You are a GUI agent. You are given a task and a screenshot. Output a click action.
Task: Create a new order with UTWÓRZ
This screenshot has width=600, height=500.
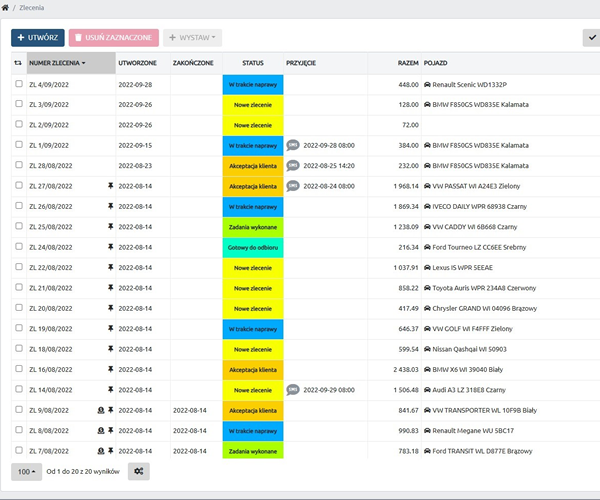(38, 37)
